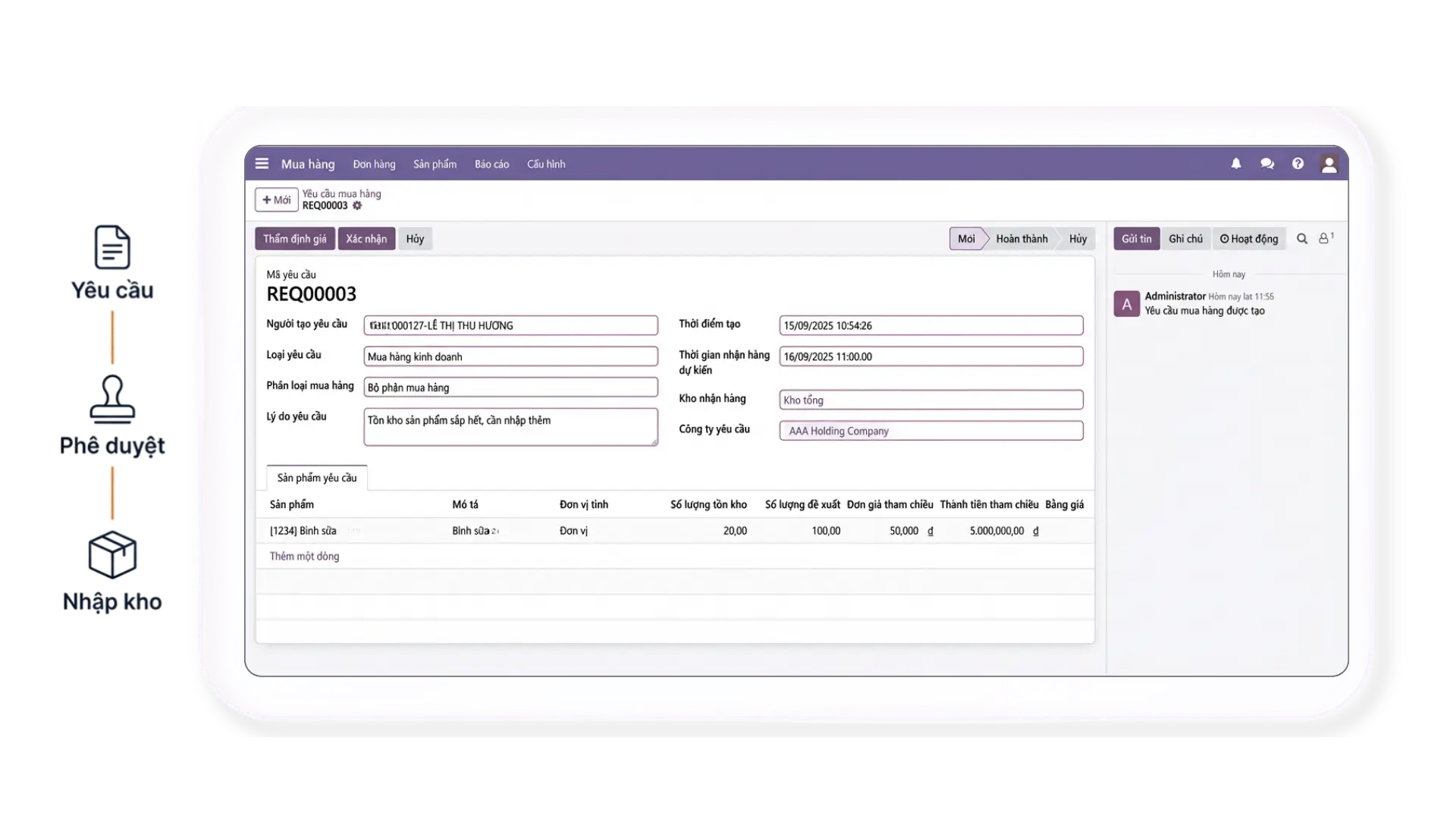Click the chatter search magnifier icon
The width and height of the screenshot is (1456, 819).
click(1302, 239)
